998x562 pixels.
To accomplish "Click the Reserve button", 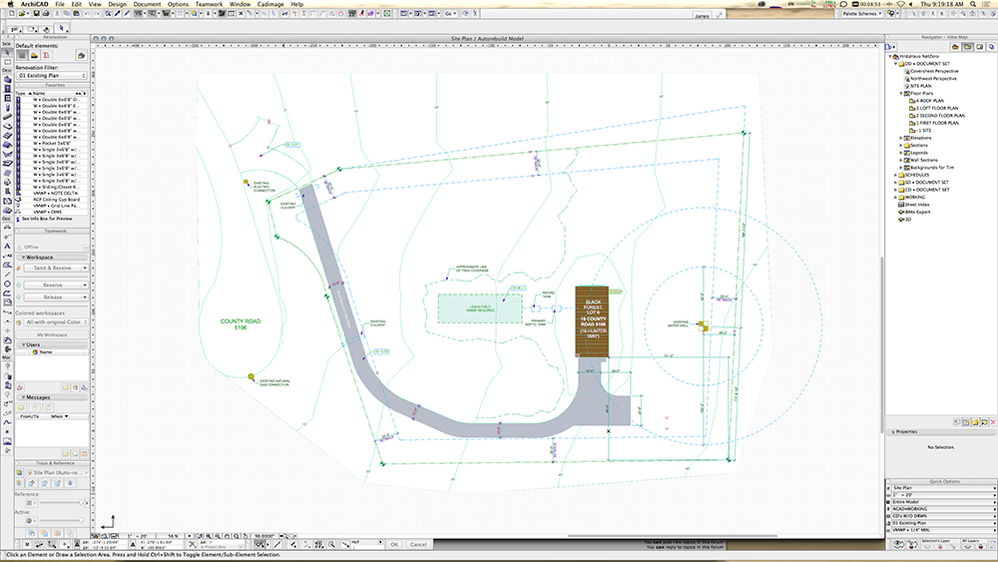I will 52,285.
